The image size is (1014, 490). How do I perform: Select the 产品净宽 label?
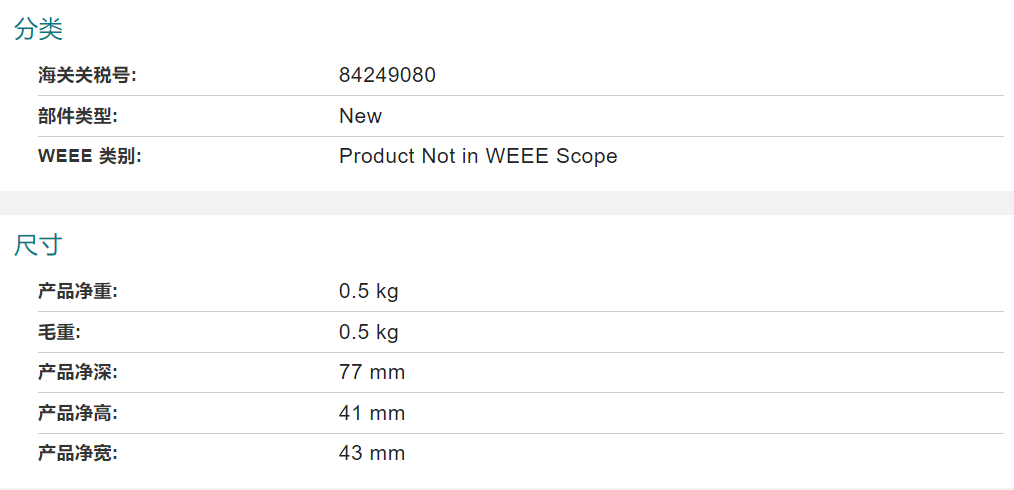[x=78, y=454]
